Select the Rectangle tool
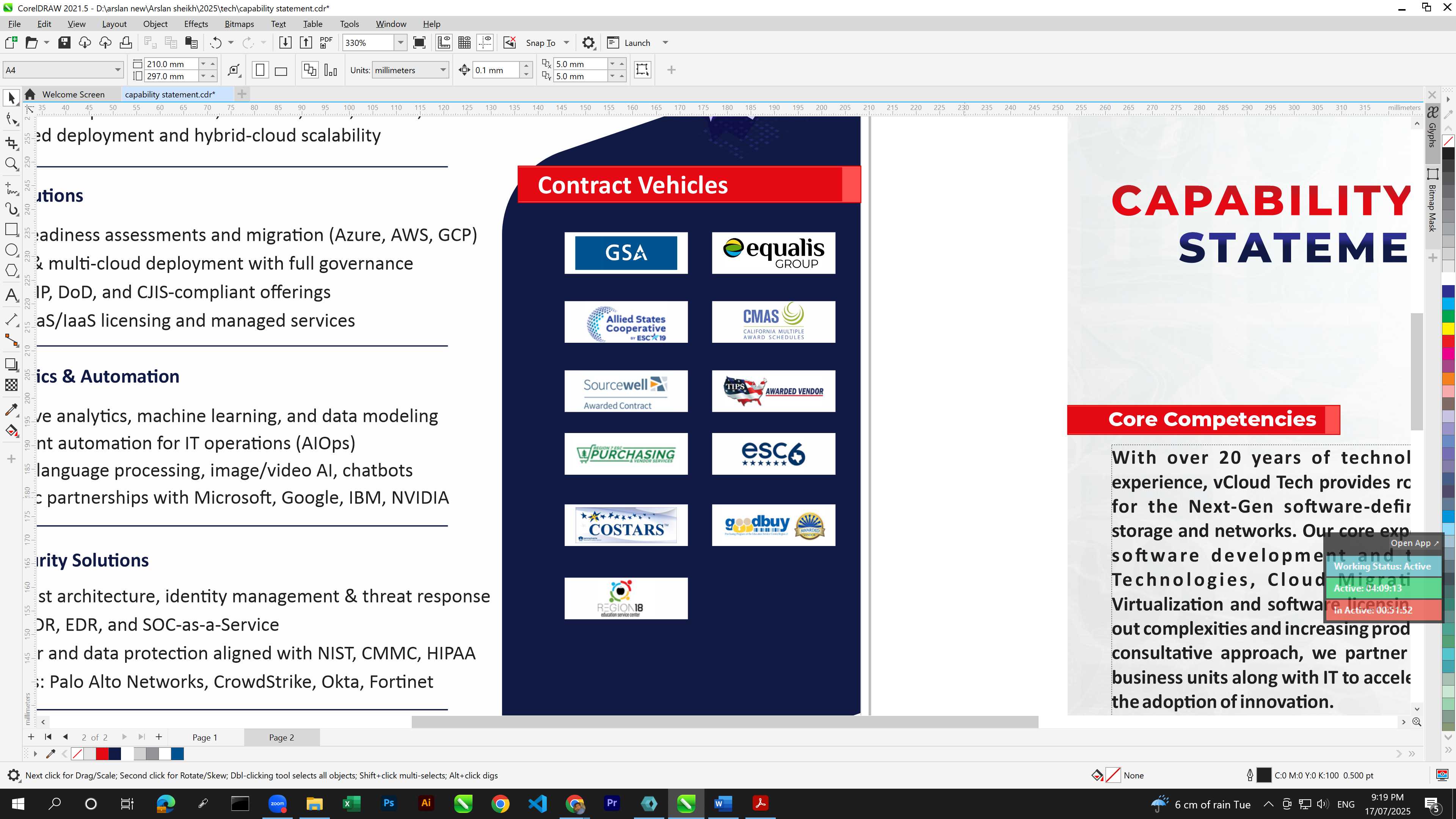This screenshot has width=1456, height=819. pos(11,229)
